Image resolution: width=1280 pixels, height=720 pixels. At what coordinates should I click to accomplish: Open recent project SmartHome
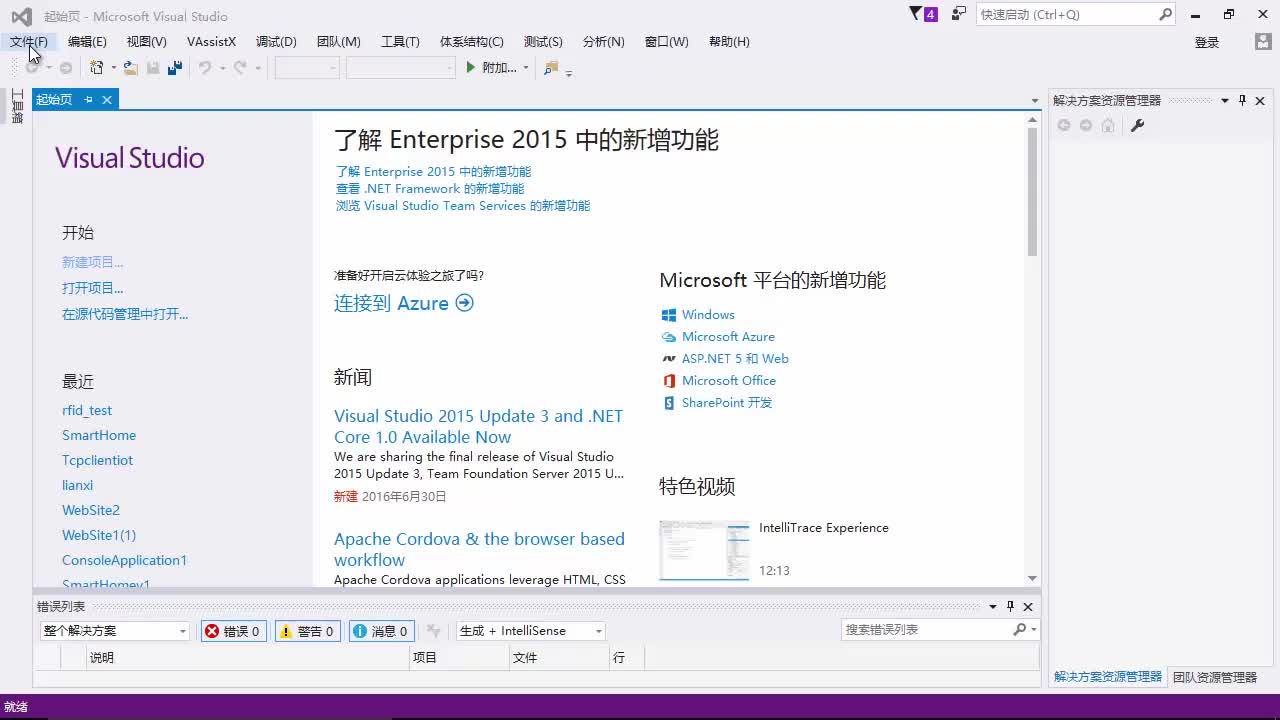(99, 435)
